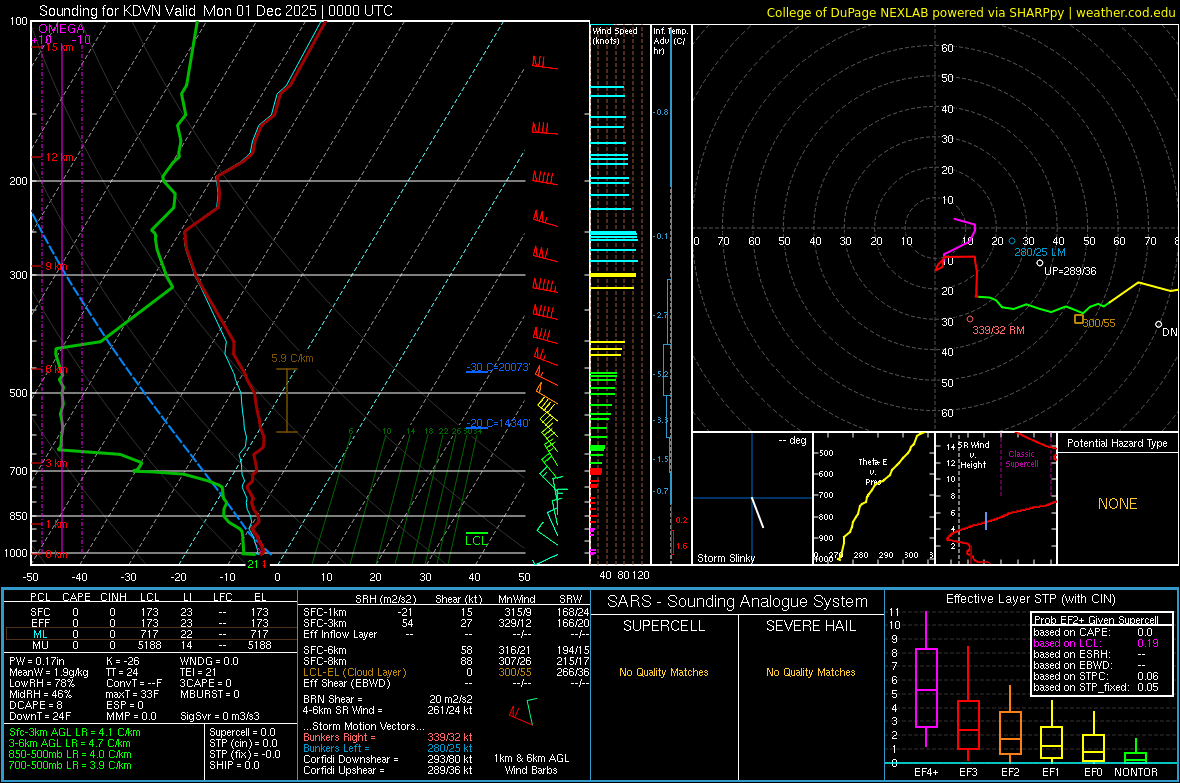1180x783 pixels.
Task: Click the magenta based on LCL probability
Action: (1095, 644)
